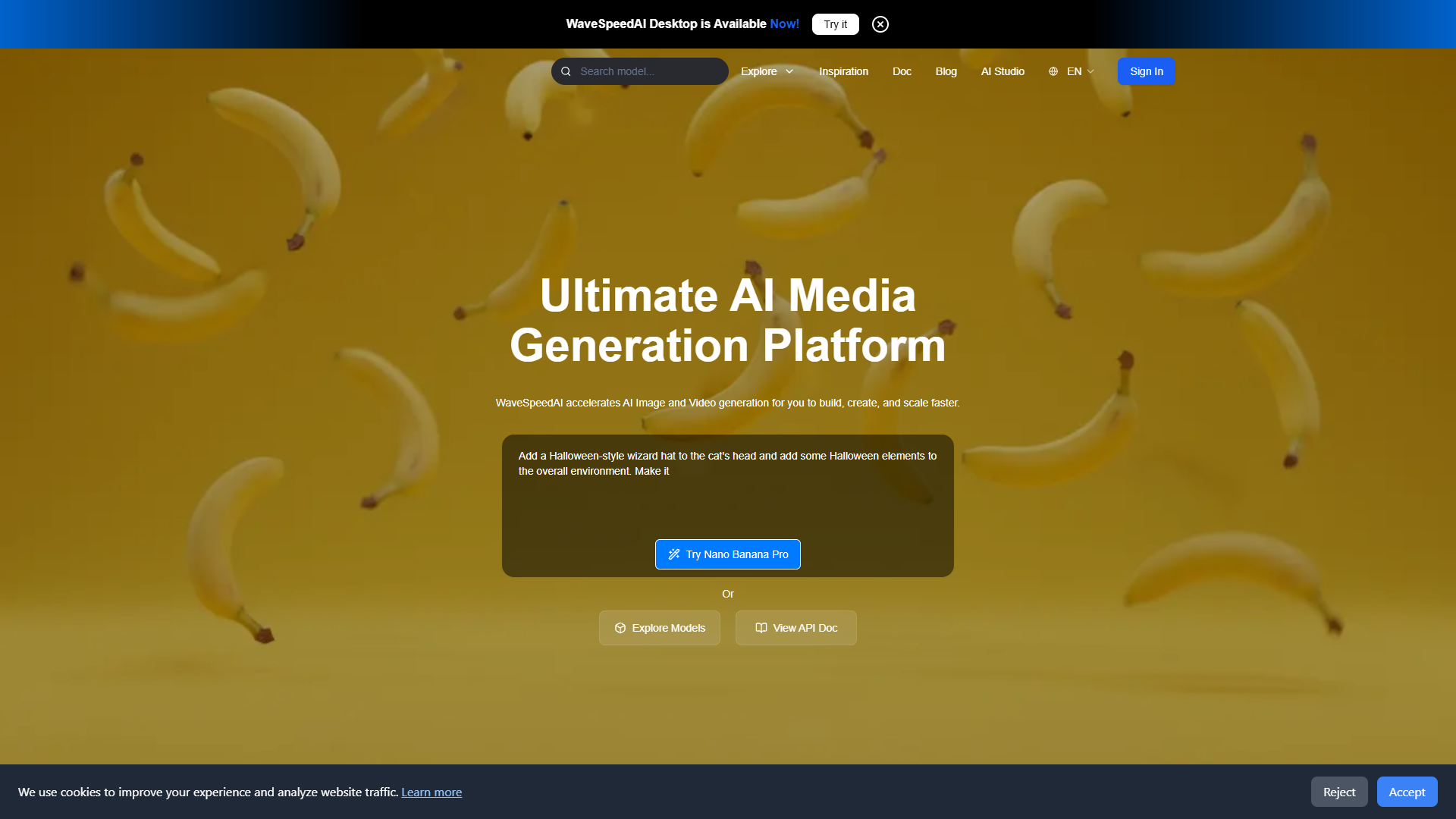Dismiss the desktop announcement banner

click(x=880, y=24)
